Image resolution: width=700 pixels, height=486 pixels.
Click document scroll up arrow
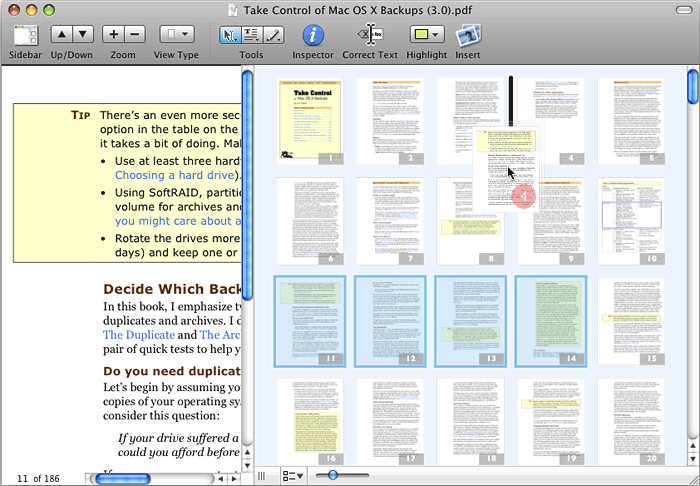pos(247,452)
